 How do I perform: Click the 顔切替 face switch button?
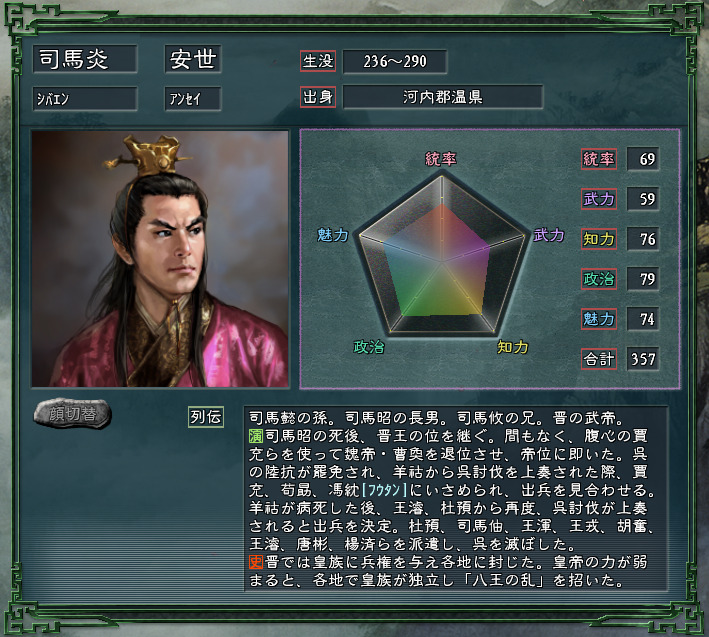click(72, 414)
